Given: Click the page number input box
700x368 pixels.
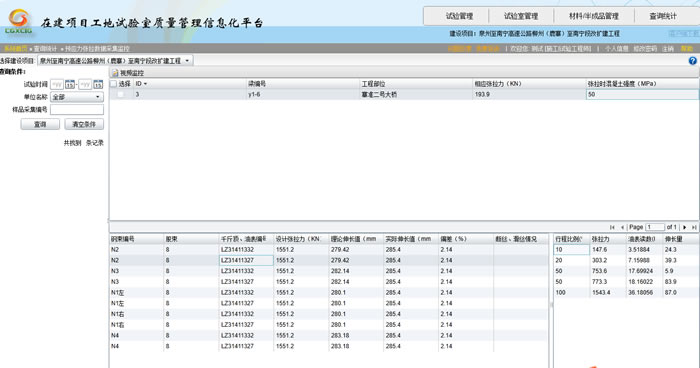Looking at the screenshot, I should point(655,227).
